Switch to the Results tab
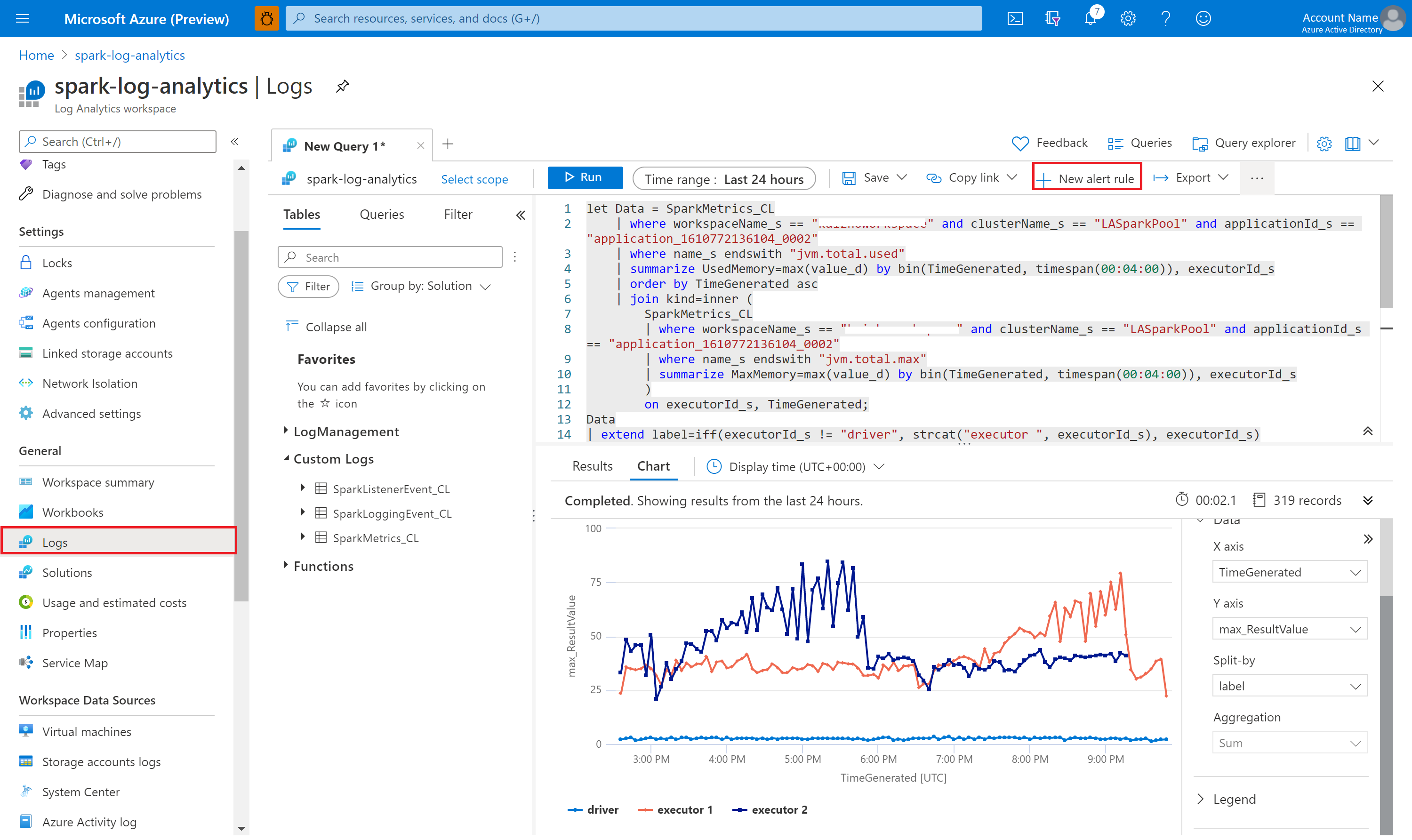Viewport: 1412px width, 840px height. pos(591,466)
